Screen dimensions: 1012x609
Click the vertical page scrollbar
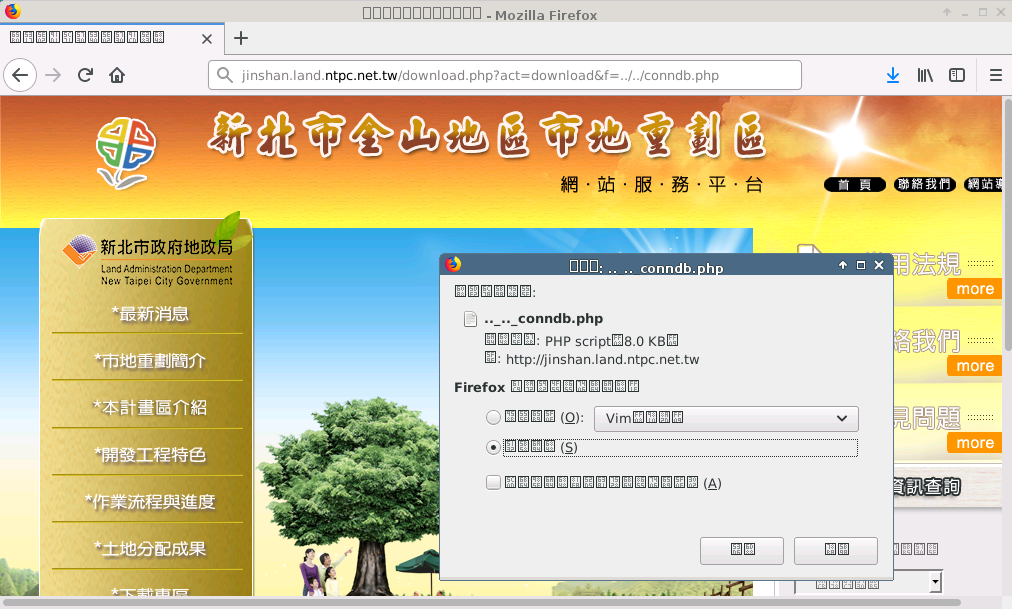click(x=1007, y=226)
